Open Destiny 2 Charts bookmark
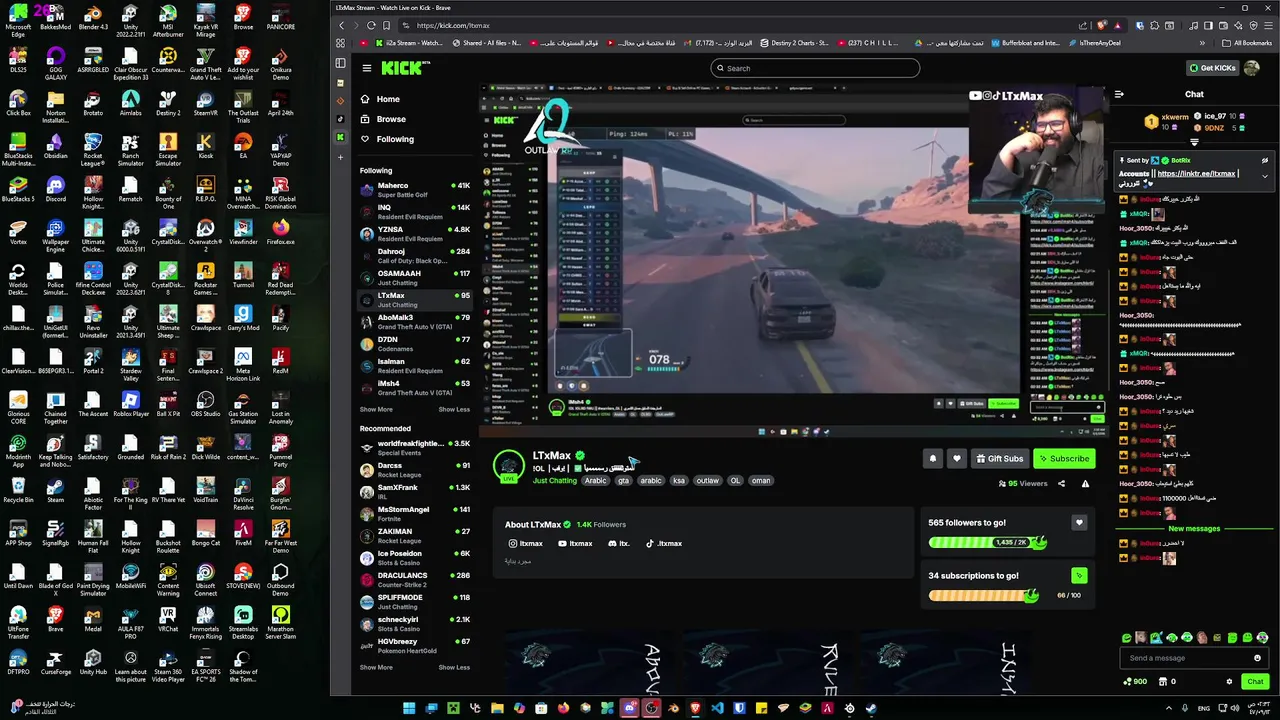1280x720 pixels. tap(794, 43)
